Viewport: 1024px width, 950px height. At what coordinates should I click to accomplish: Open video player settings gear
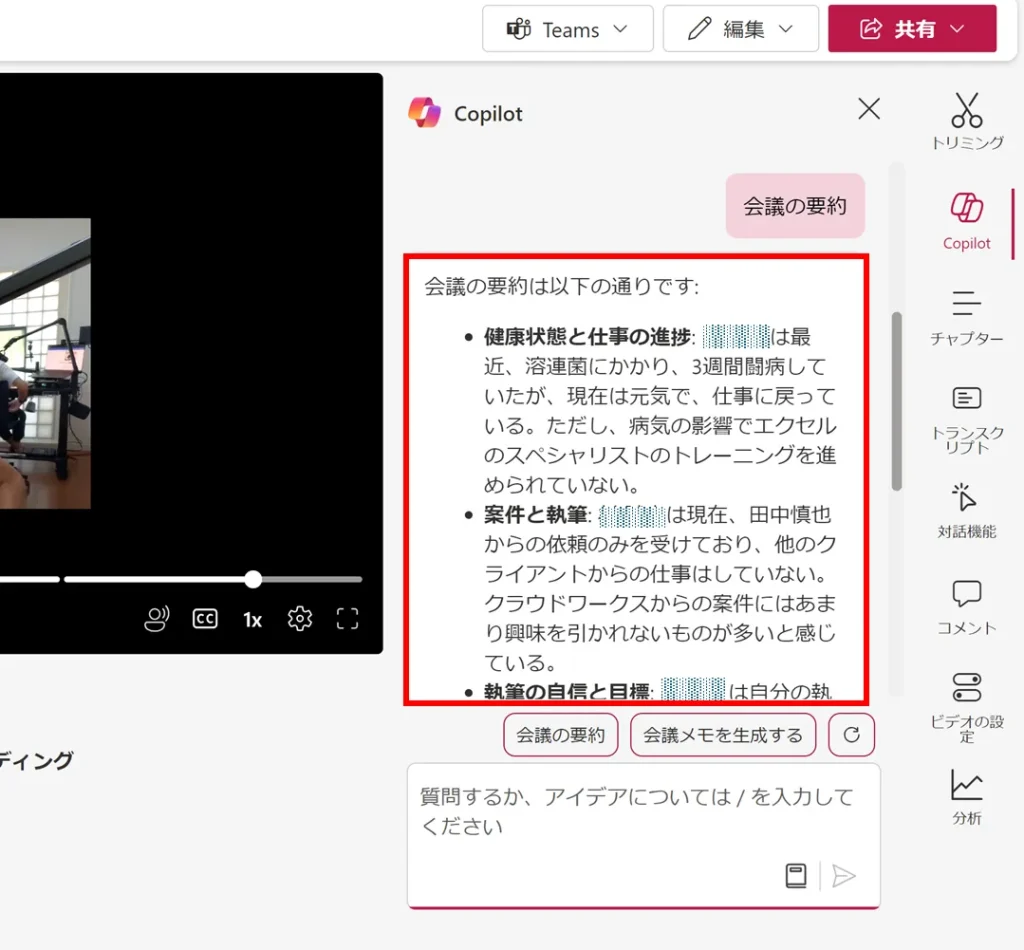tap(299, 619)
